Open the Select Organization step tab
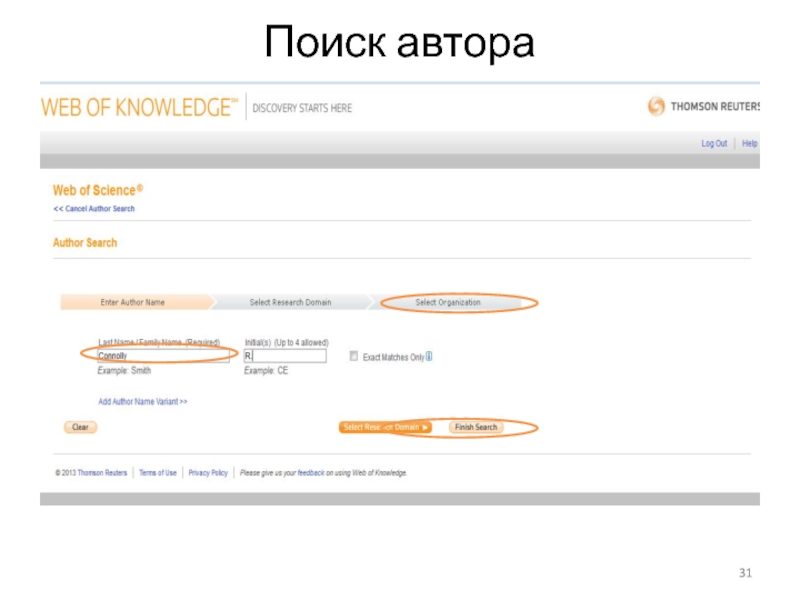The width and height of the screenshot is (800, 600). [x=448, y=302]
